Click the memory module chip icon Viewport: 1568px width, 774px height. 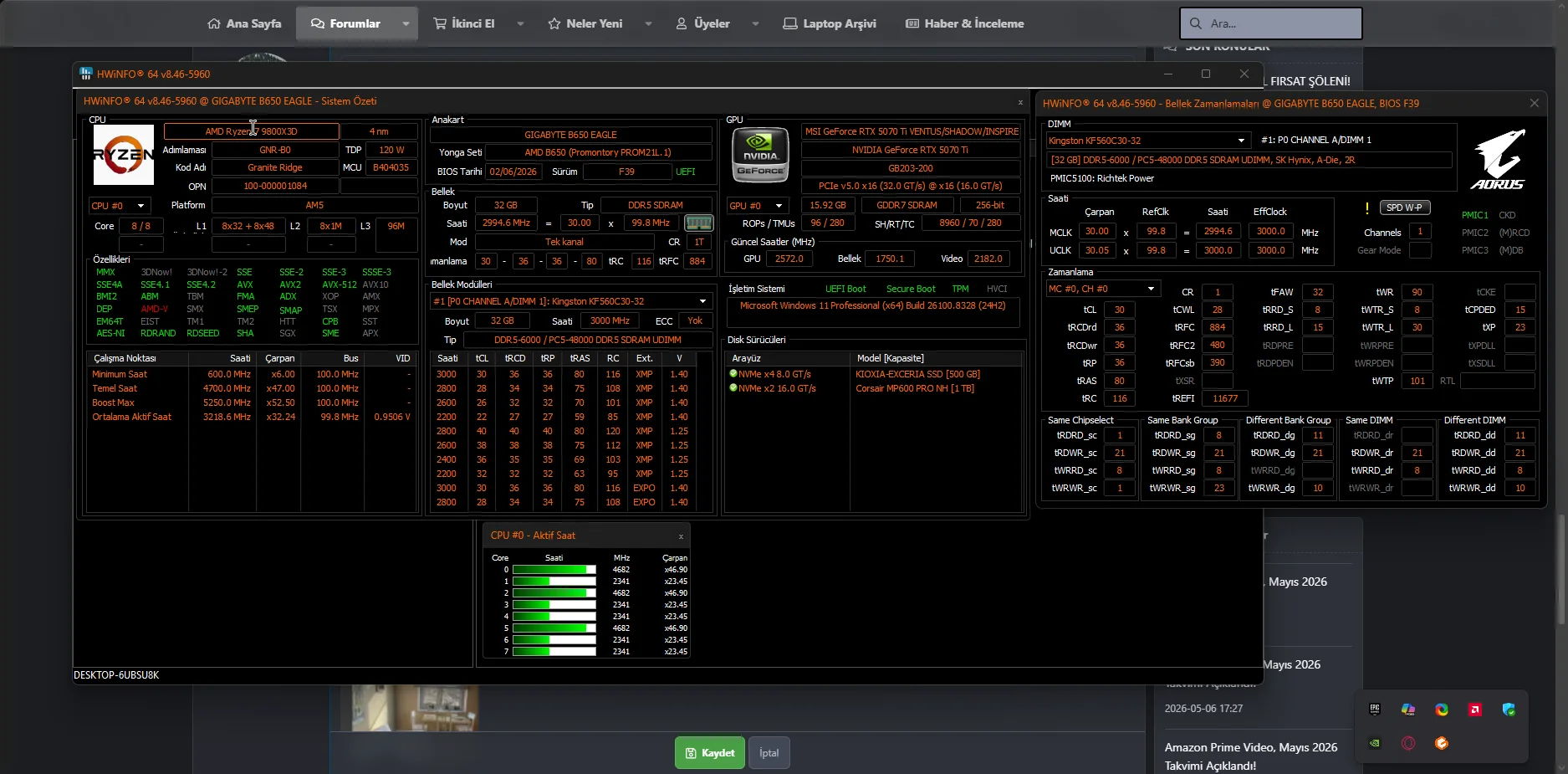pyautogui.click(x=698, y=223)
